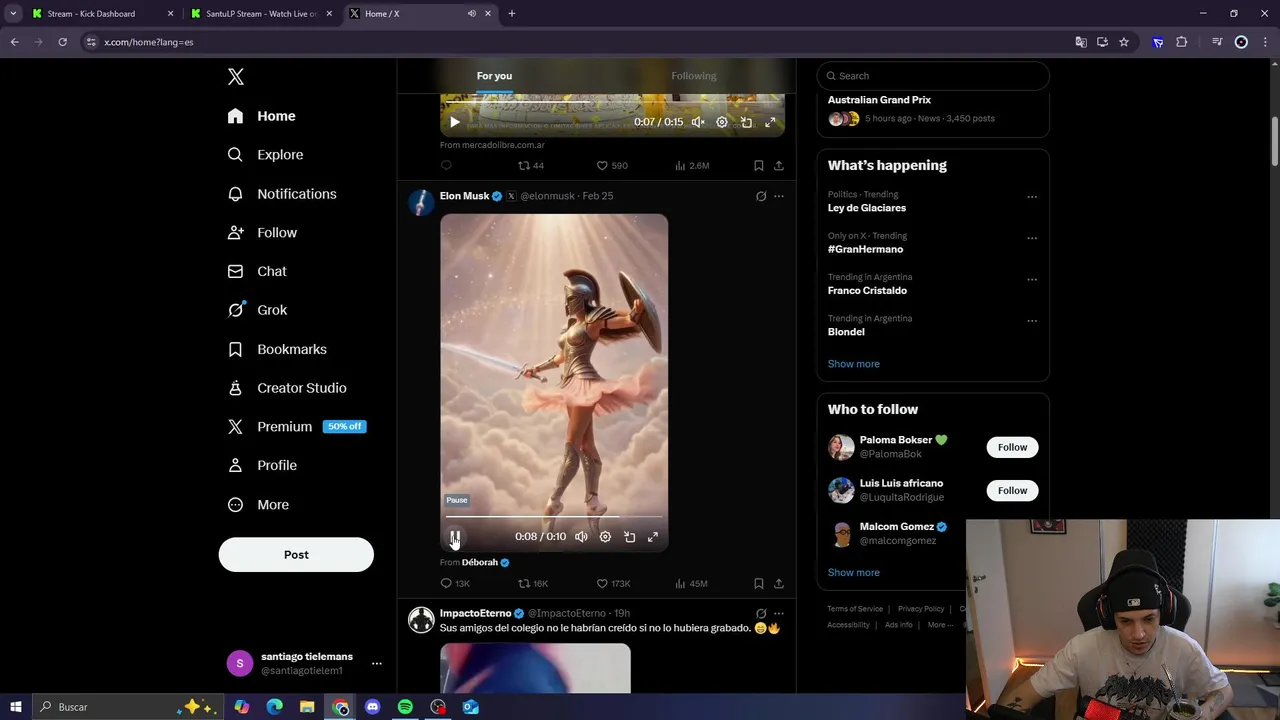
Task: Open options for Blondel trend
Action: point(1032,321)
